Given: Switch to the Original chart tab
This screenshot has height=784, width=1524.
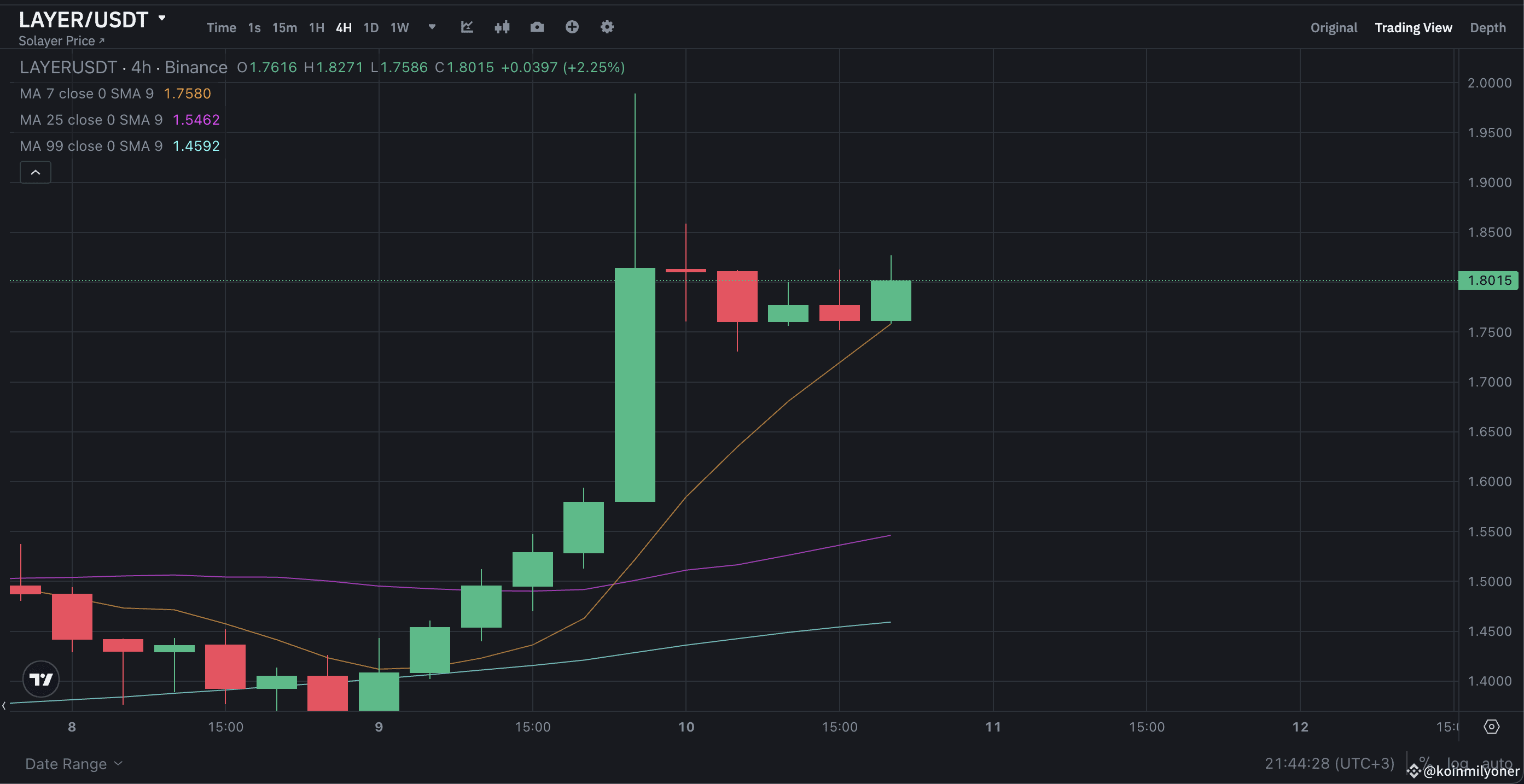Looking at the screenshot, I should 1333,27.
